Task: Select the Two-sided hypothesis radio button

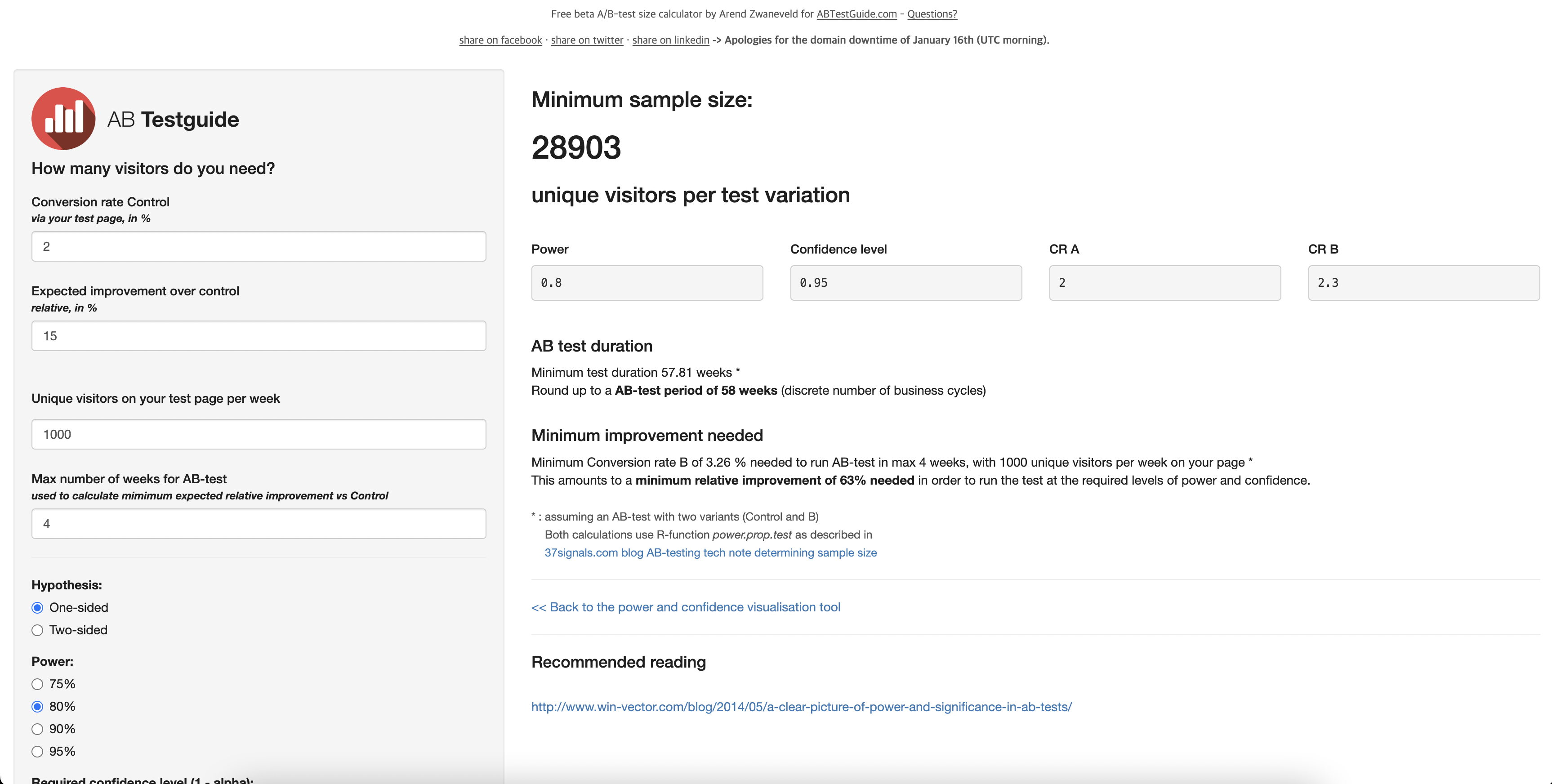Action: coord(37,630)
